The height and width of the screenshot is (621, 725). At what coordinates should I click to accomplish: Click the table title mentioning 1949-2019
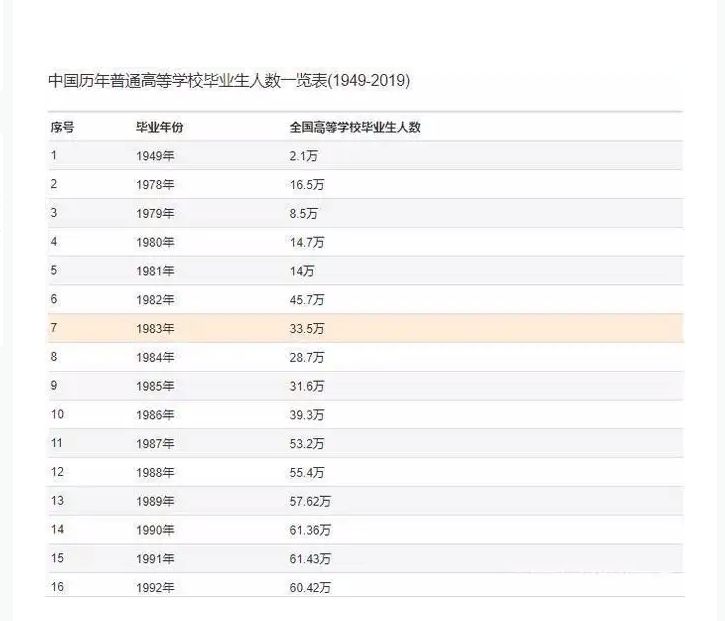(x=229, y=80)
